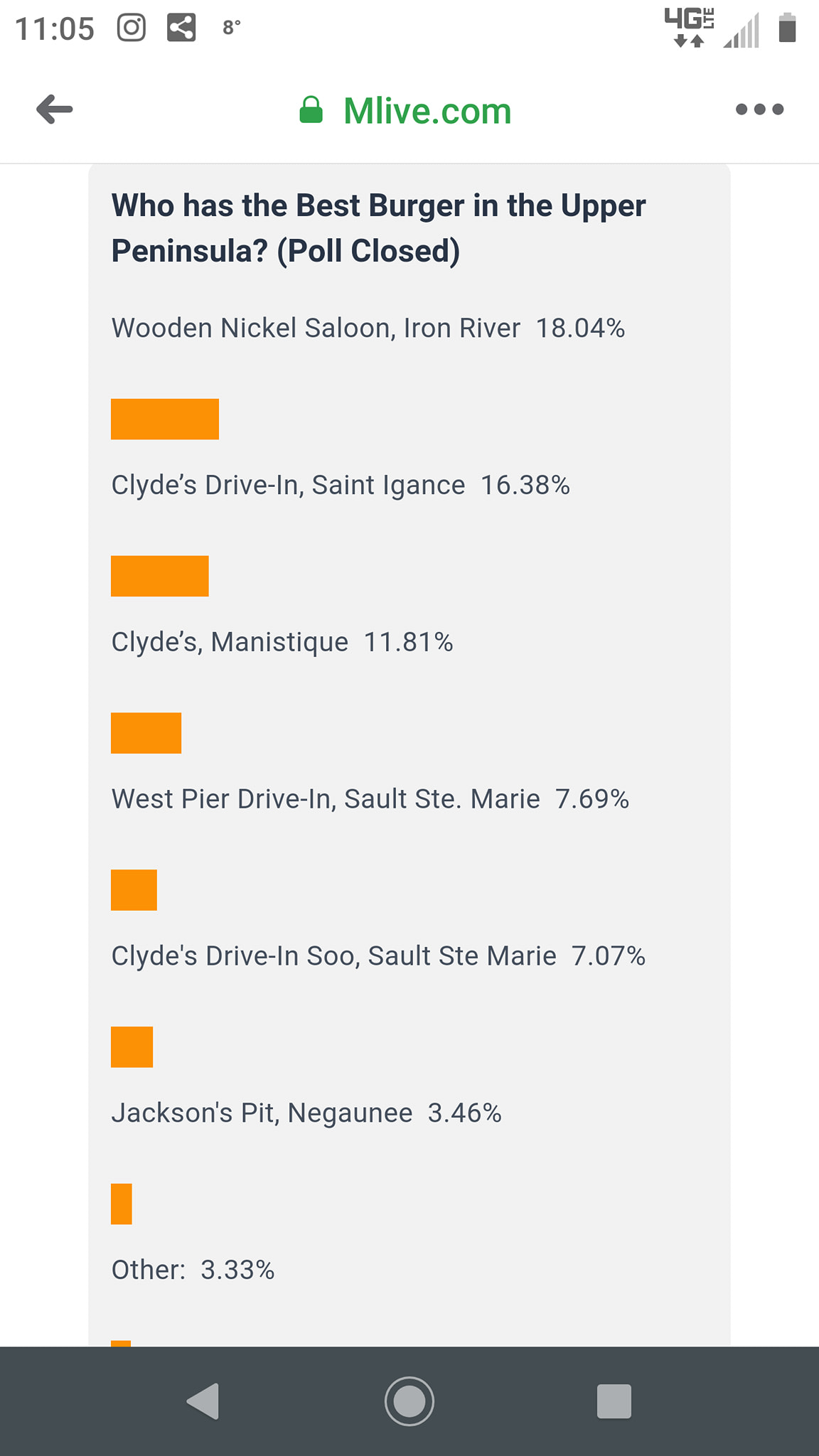819x1456 pixels.
Task: Tap the battery icon in status bar
Action: (786, 28)
